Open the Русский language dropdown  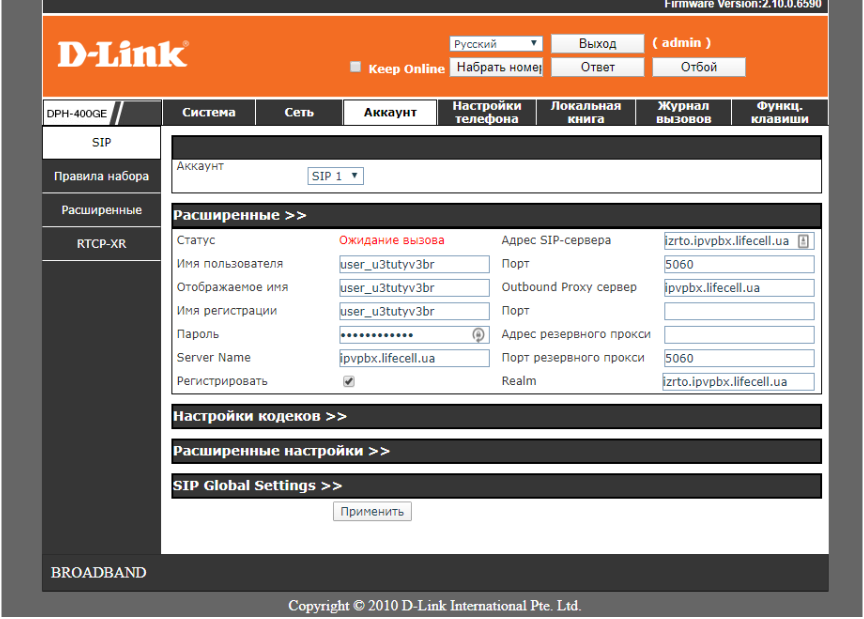pyautogui.click(x=496, y=44)
